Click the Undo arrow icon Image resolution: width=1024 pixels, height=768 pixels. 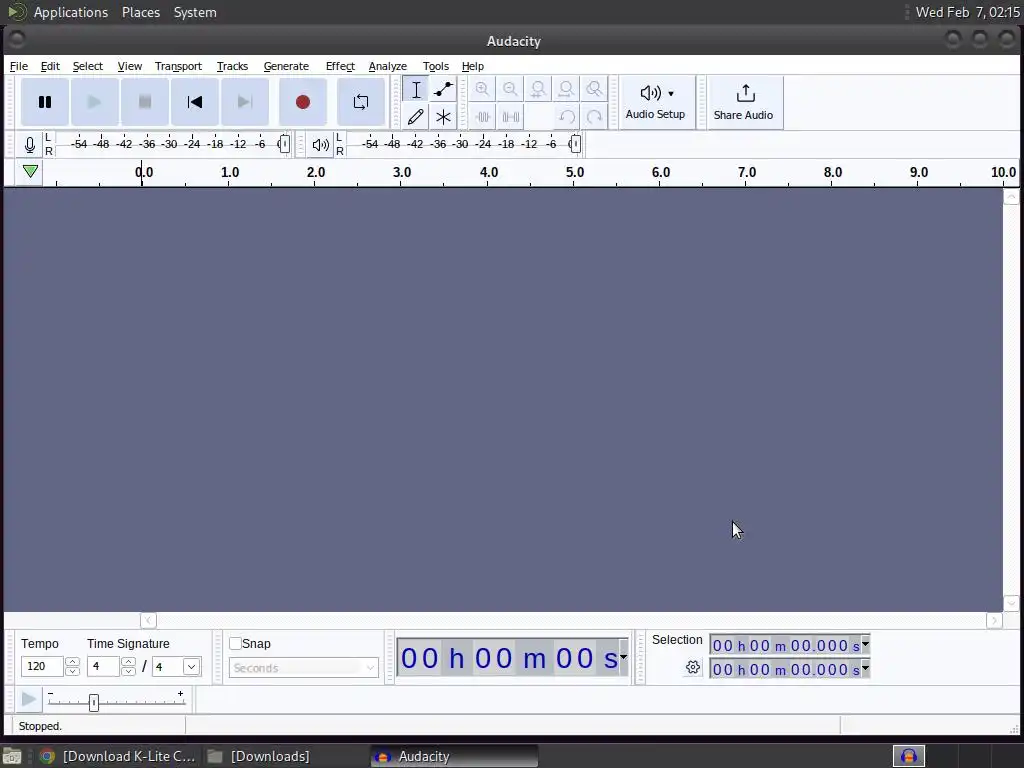(566, 117)
